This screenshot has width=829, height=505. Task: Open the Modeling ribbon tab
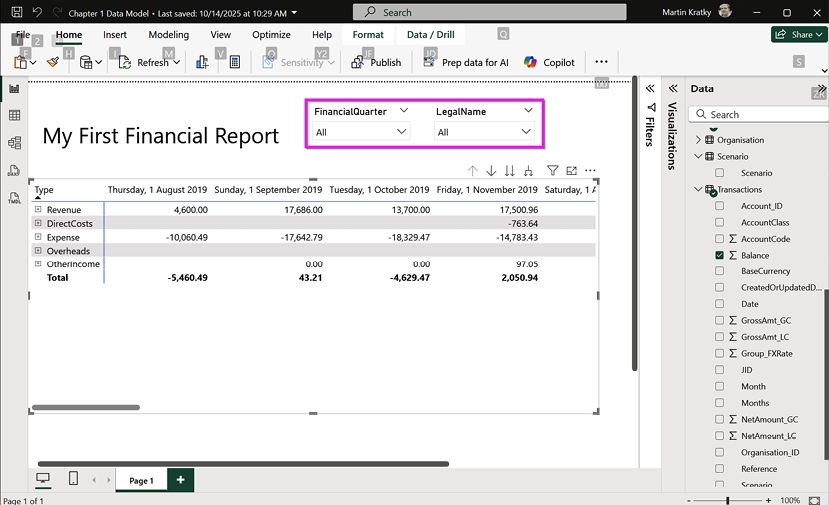coord(168,35)
